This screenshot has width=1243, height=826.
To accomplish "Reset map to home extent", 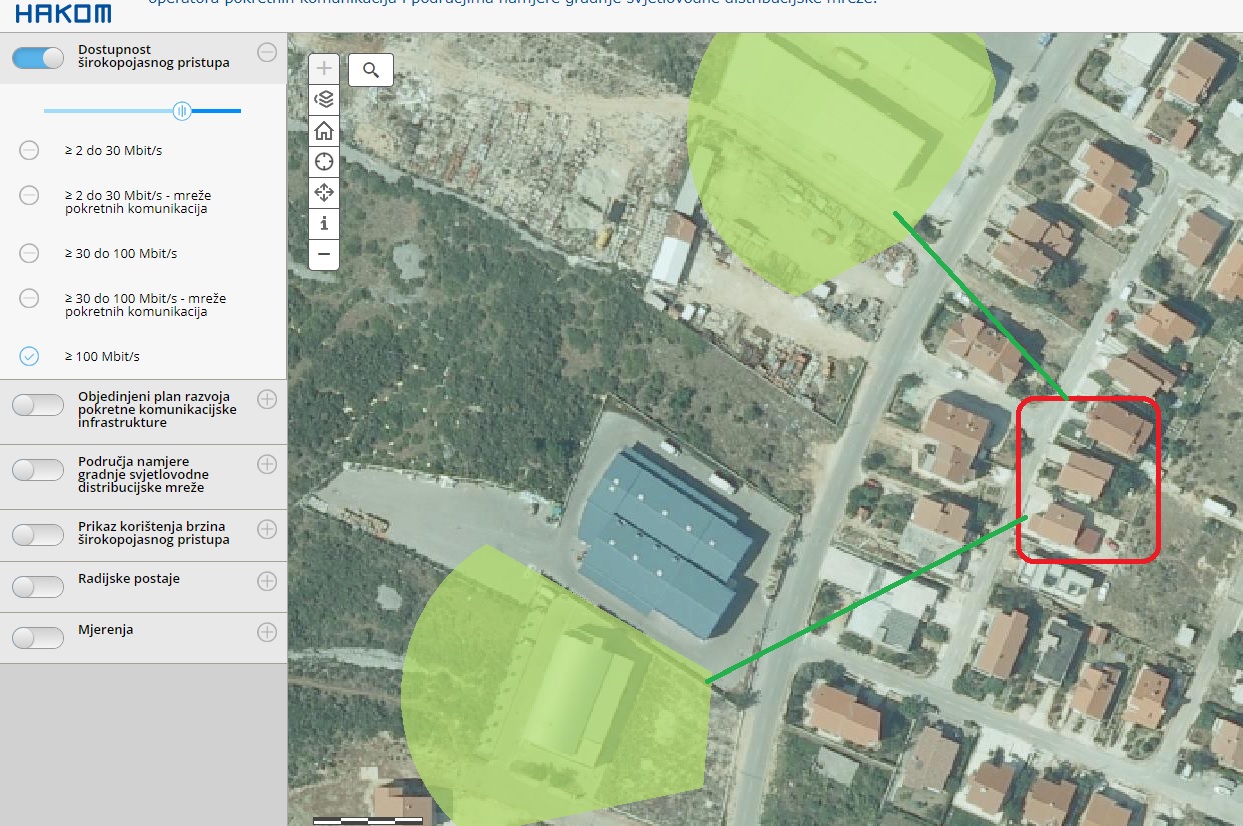I will coord(324,131).
